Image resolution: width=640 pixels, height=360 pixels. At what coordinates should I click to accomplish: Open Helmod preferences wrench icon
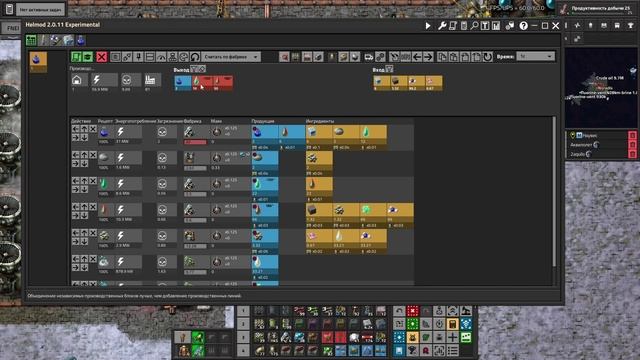click(442, 26)
